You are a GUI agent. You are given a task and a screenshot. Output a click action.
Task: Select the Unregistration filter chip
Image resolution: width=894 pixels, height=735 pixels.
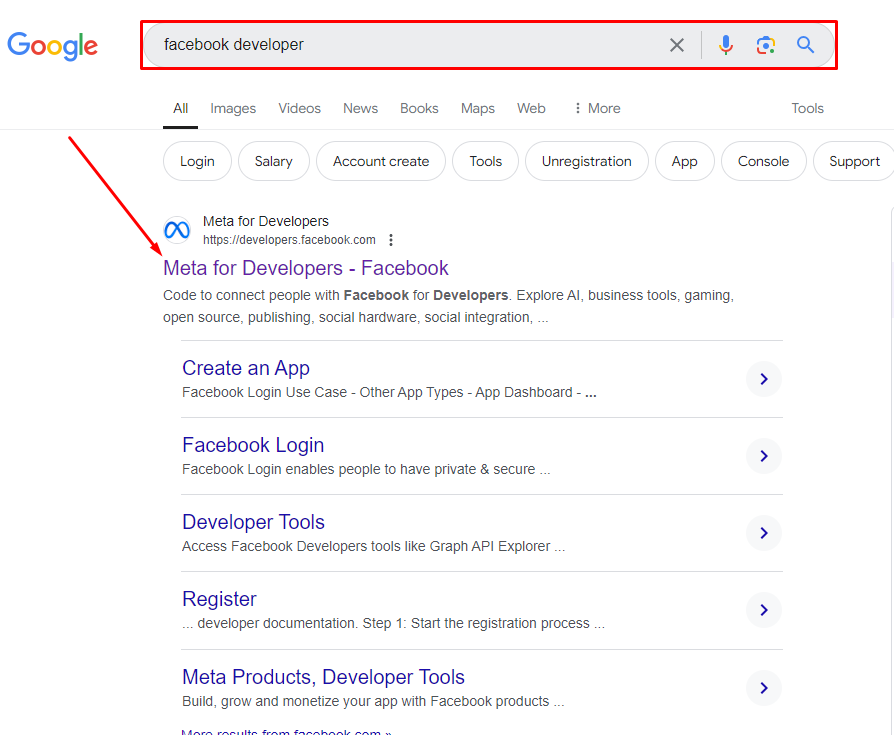tap(586, 161)
